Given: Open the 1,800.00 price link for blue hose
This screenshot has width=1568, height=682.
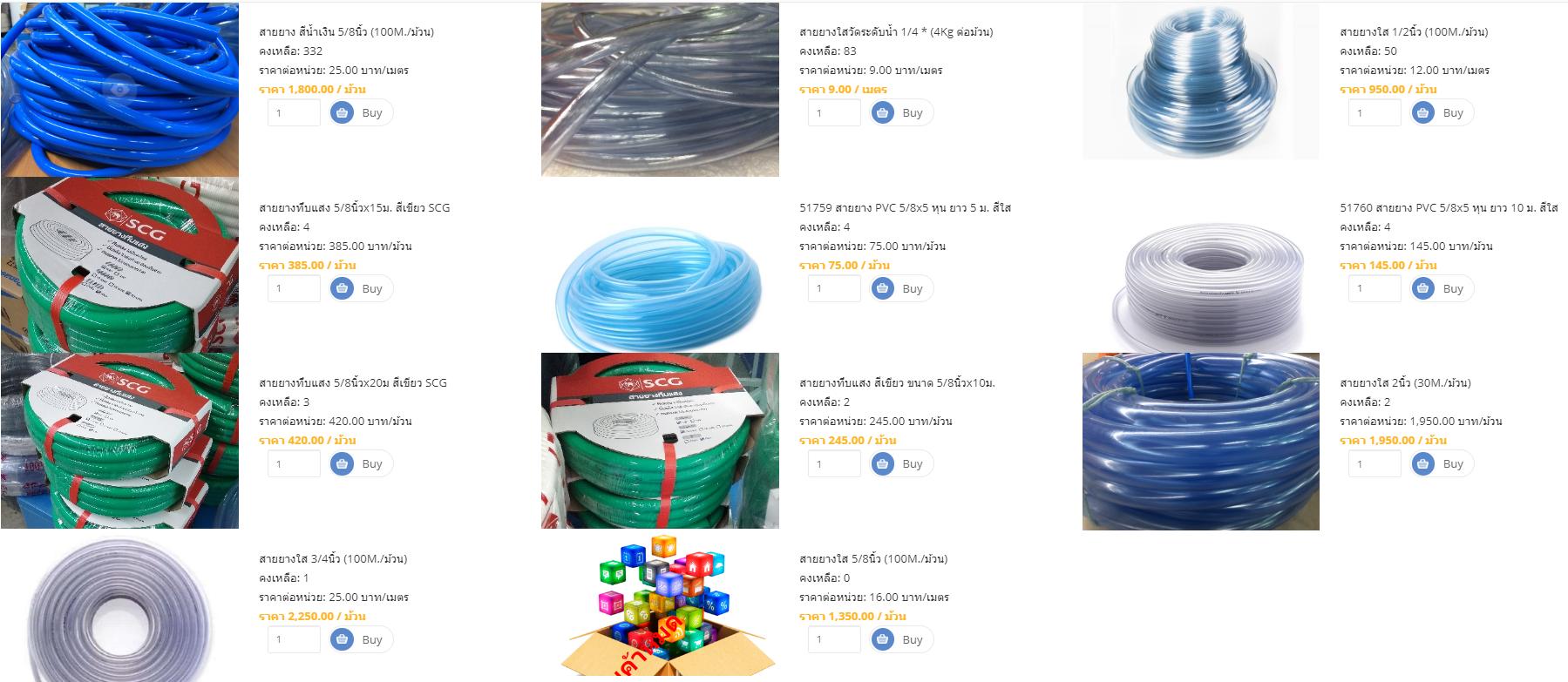Looking at the screenshot, I should [312, 89].
